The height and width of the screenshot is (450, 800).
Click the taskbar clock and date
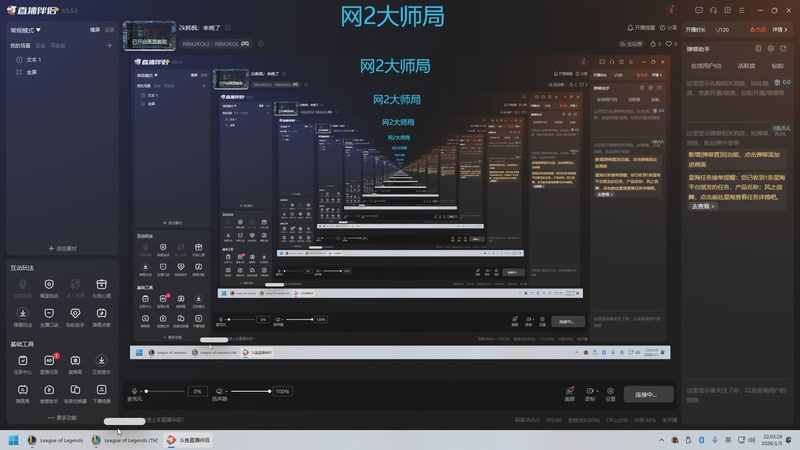click(771, 440)
